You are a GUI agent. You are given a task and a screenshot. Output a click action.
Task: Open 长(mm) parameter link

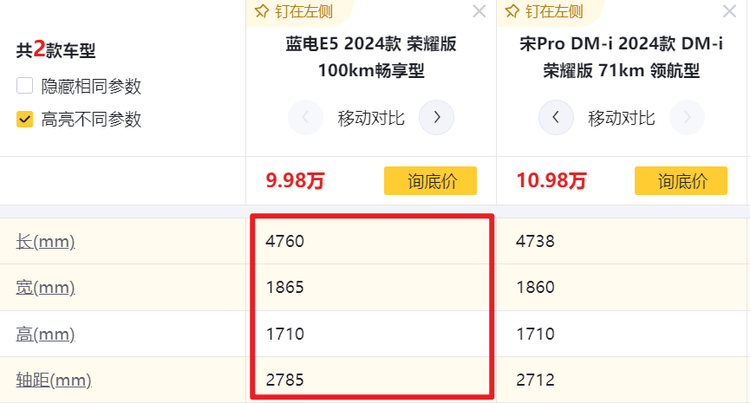(x=46, y=241)
